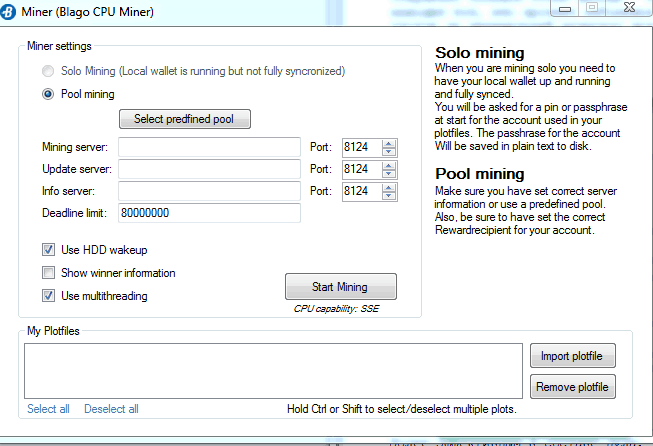Click the Remove plotfile button
Screen dimensions: 653x446
tap(573, 387)
